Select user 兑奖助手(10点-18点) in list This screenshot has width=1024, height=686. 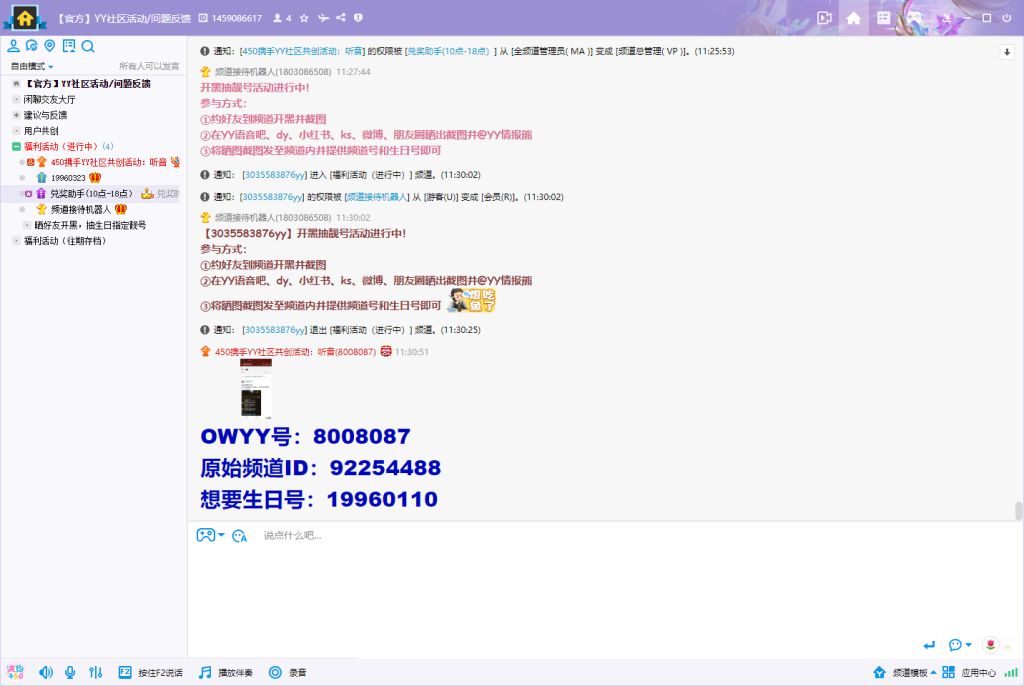pos(91,193)
